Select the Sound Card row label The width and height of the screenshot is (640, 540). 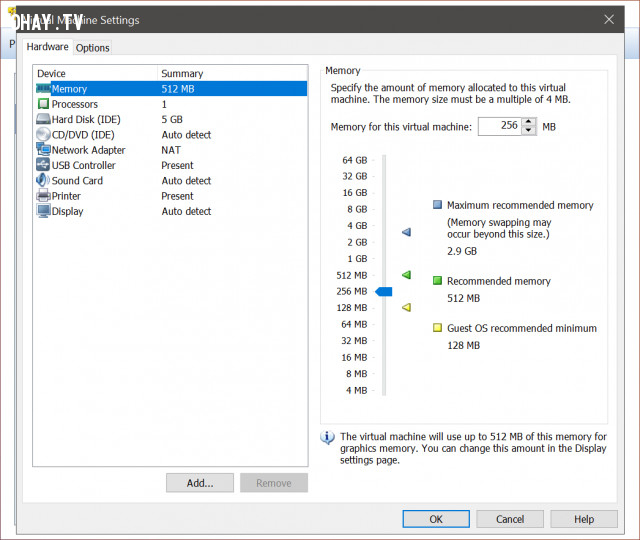pyautogui.click(x=77, y=180)
